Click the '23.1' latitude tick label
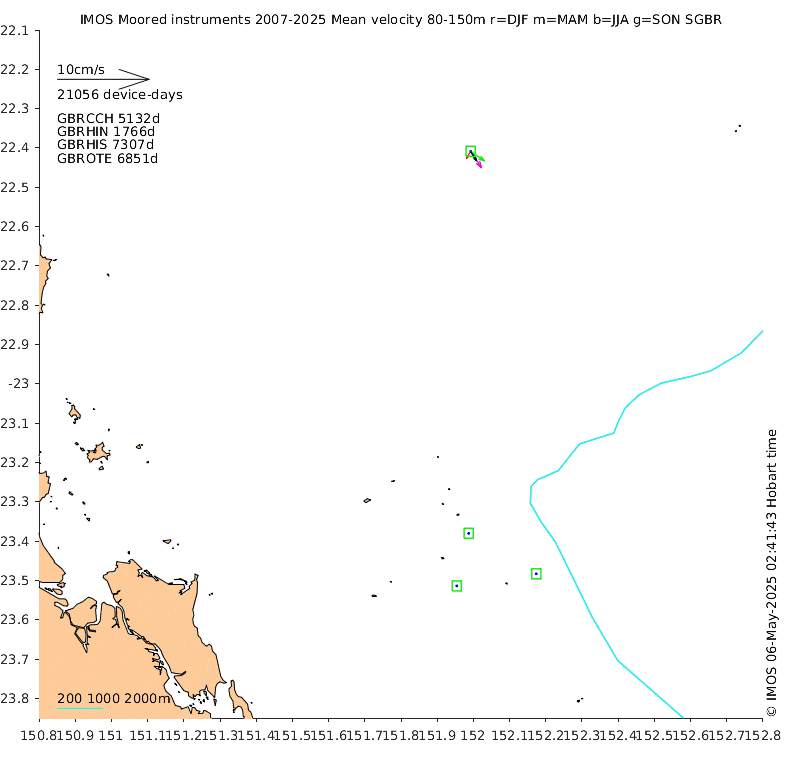Viewport: 787px width, 760px height. pyautogui.click(x=15, y=423)
